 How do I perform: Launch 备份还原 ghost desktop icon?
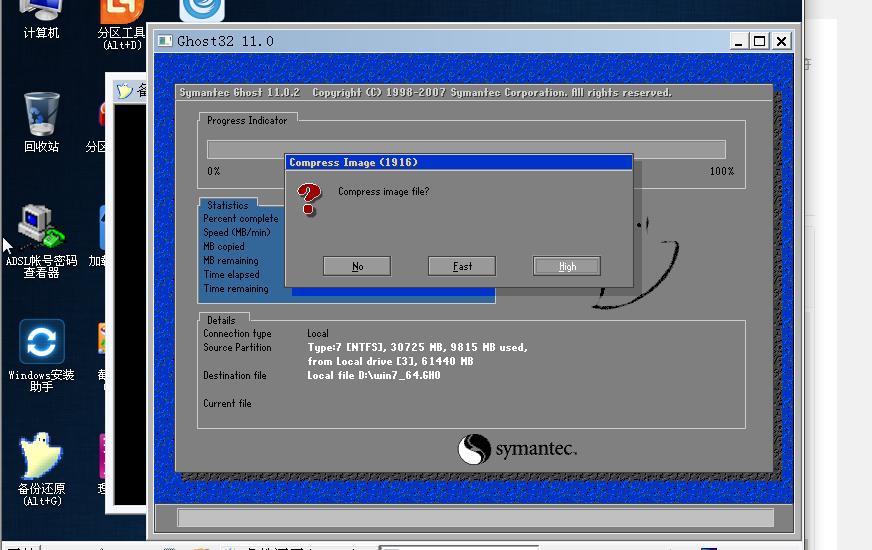(x=41, y=469)
